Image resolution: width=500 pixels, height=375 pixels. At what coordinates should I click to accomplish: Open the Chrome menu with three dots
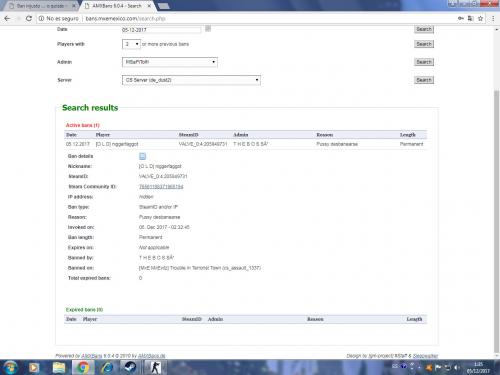pos(493,18)
